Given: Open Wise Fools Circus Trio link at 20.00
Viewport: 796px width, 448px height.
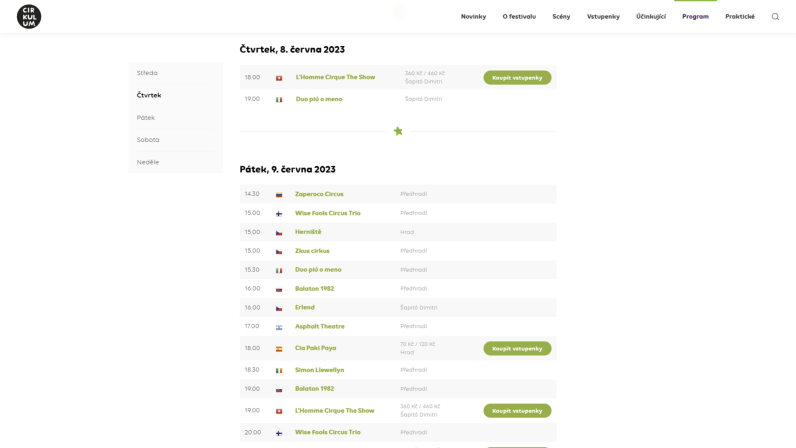Looking at the screenshot, I should (x=327, y=432).
